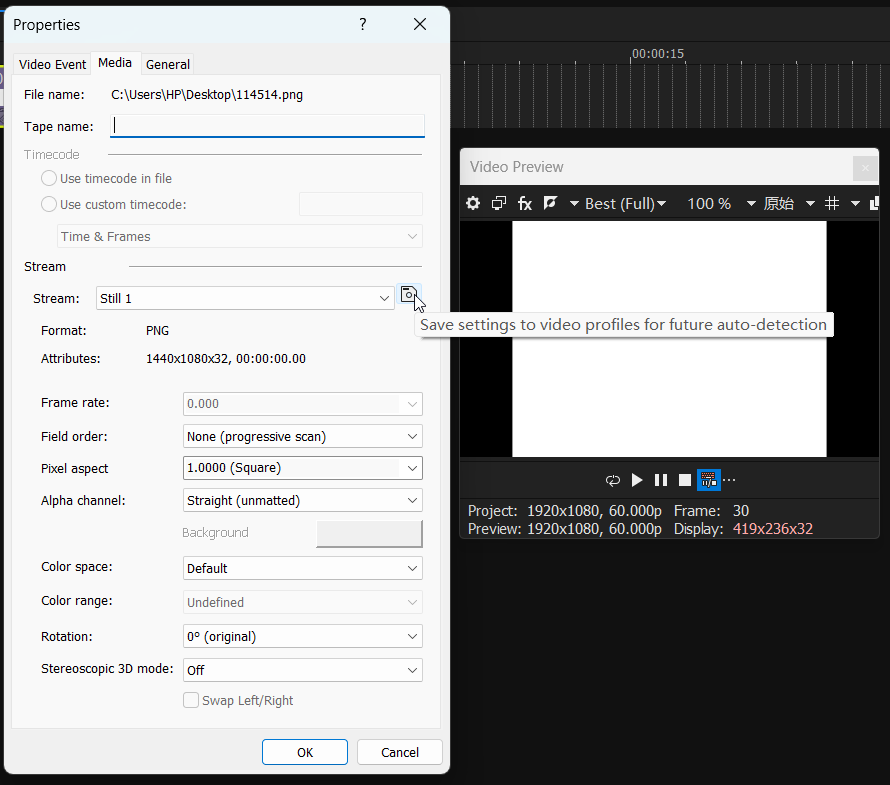
Task: Choose Use custom timecode
Action: (48, 204)
